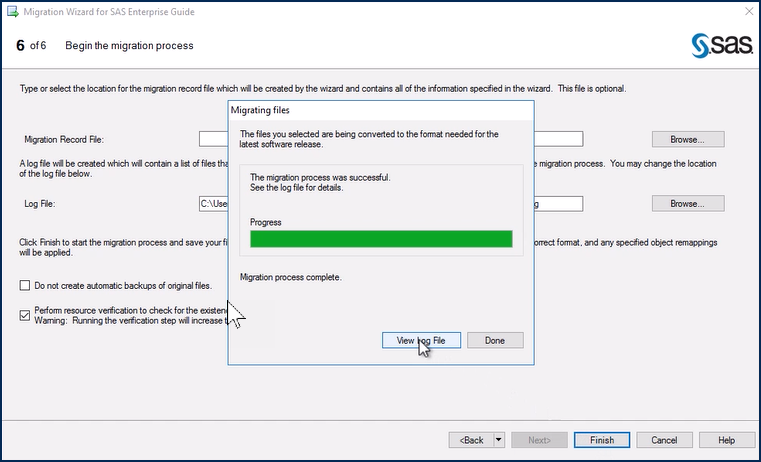Click Done in Migrating files dialog
This screenshot has height=462, width=761.
494,341
